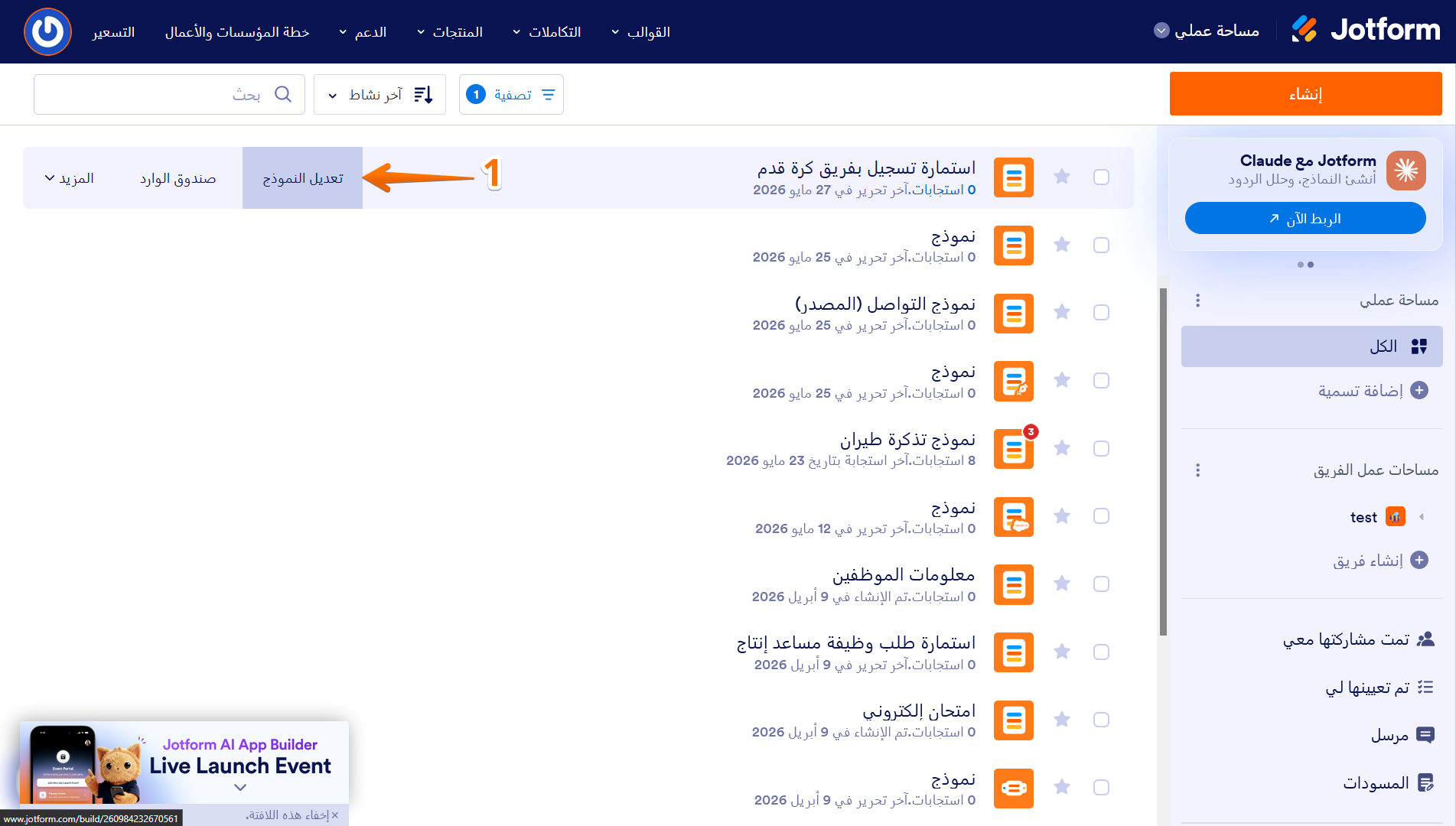Image resolution: width=1456 pixels, height=826 pixels.
Task: Open the Jotform AI App Builder banner
Action: [x=184, y=762]
